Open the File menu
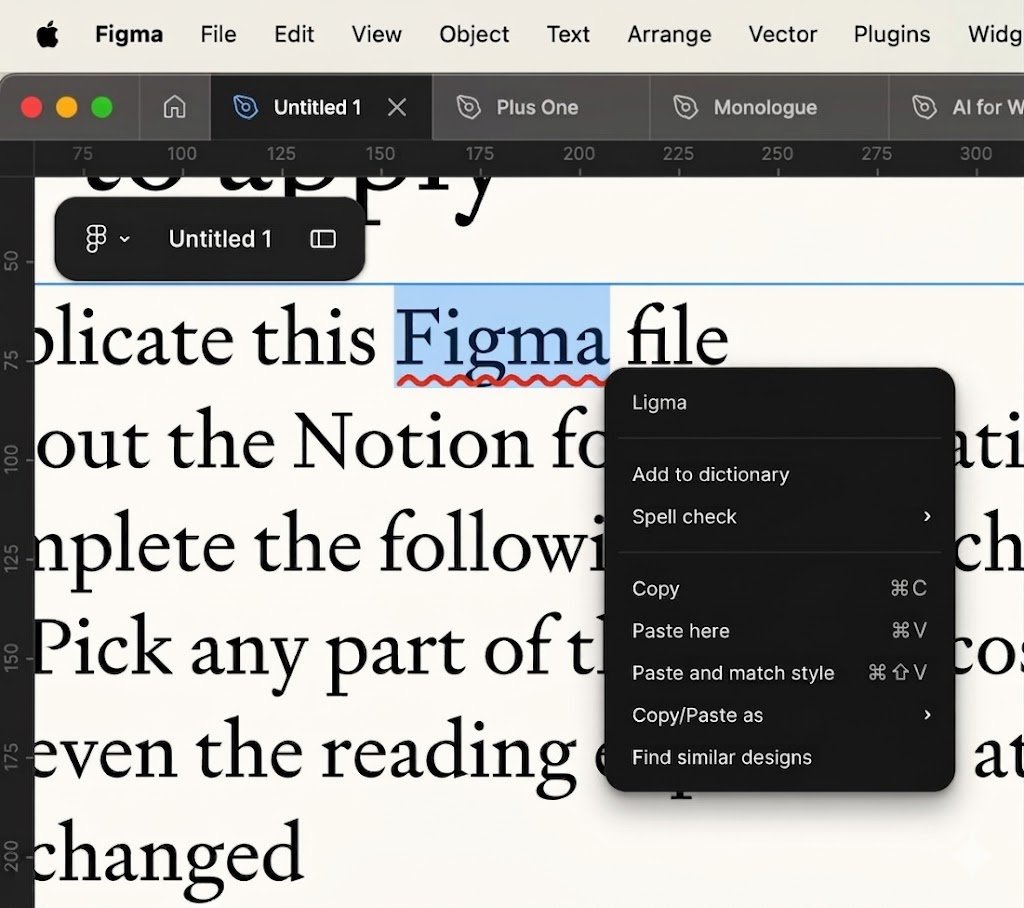This screenshot has width=1024, height=908. click(218, 34)
